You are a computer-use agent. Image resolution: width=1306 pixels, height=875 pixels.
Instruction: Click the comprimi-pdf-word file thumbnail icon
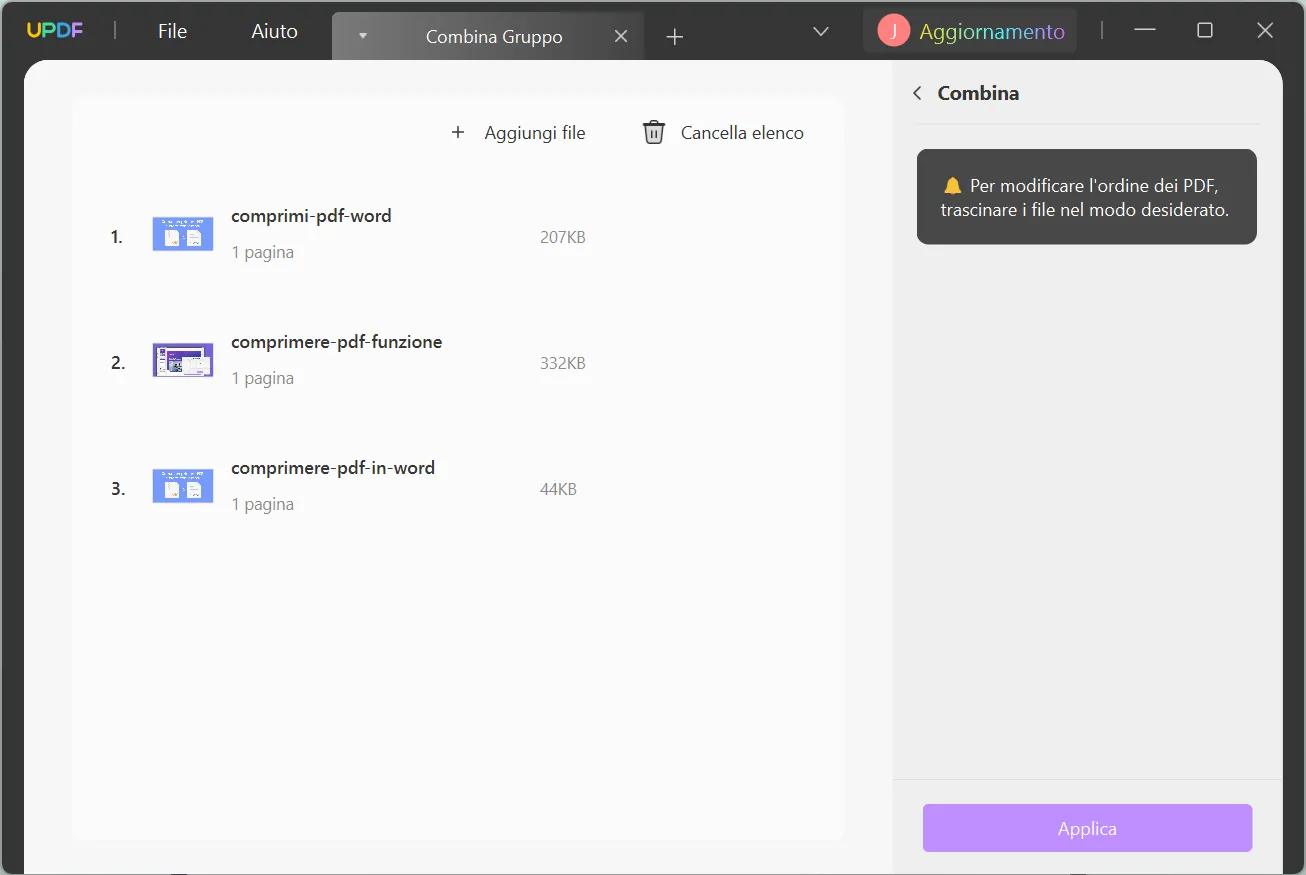(182, 233)
